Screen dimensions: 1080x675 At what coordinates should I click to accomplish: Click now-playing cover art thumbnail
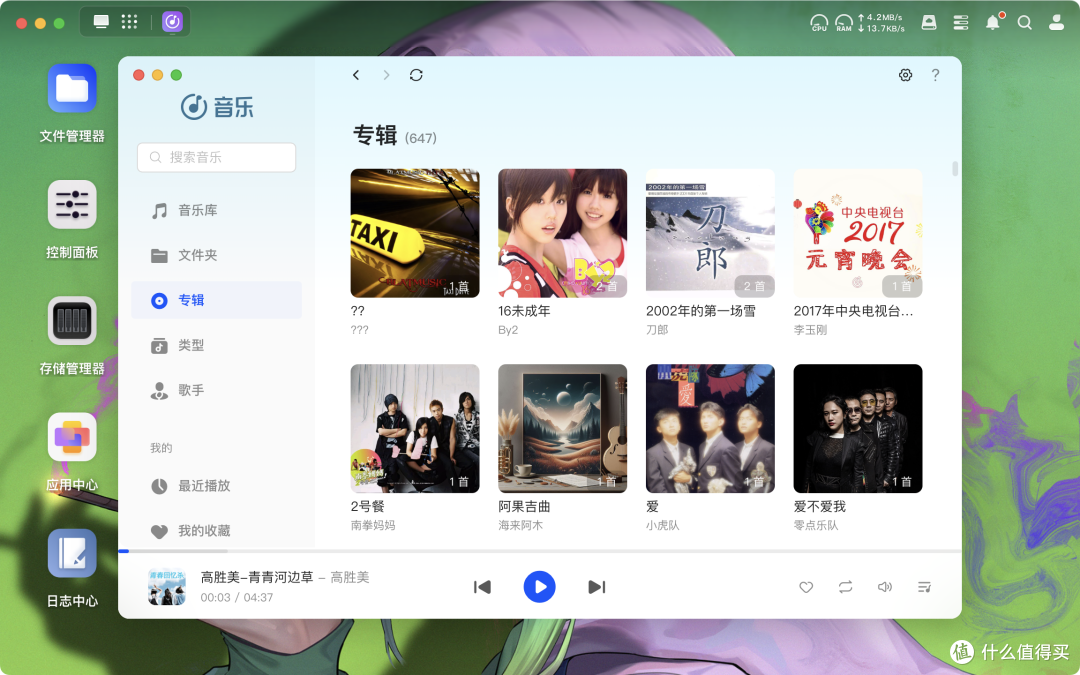pos(167,587)
